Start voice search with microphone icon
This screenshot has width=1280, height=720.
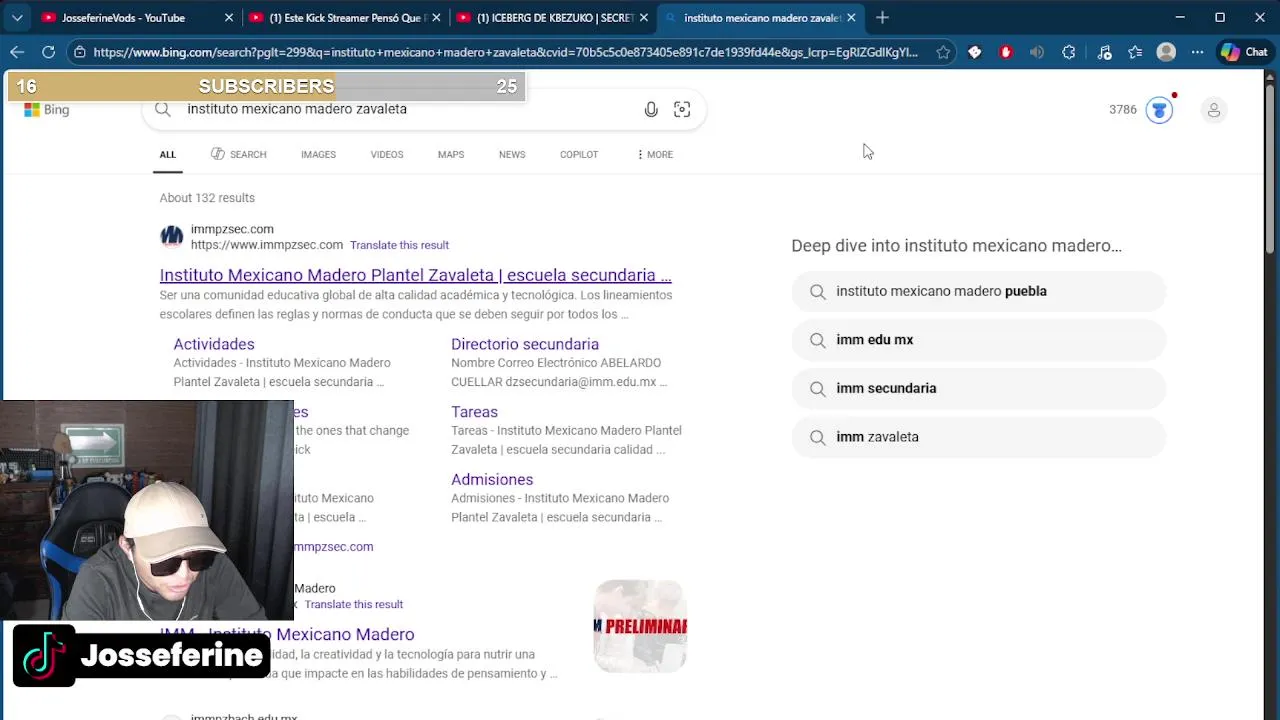pyautogui.click(x=651, y=110)
